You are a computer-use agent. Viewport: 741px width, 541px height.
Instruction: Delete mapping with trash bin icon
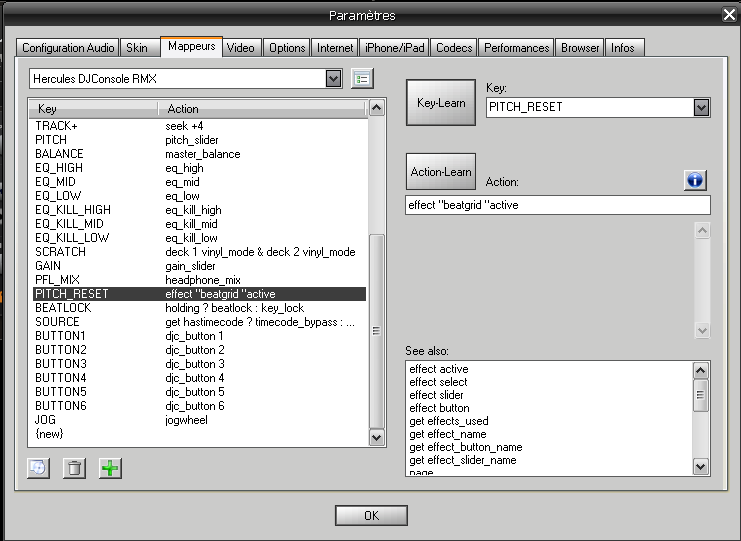(74, 468)
